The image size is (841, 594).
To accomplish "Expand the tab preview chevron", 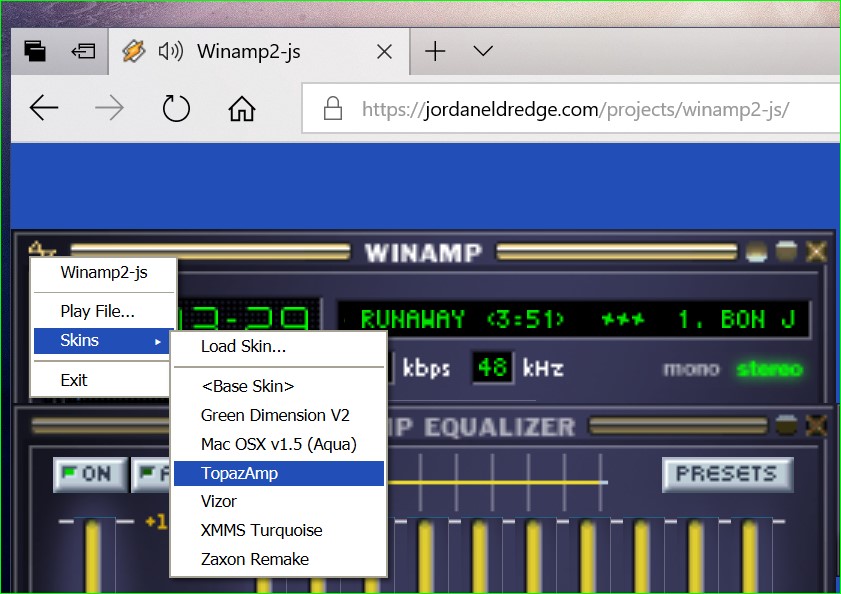I will (483, 51).
